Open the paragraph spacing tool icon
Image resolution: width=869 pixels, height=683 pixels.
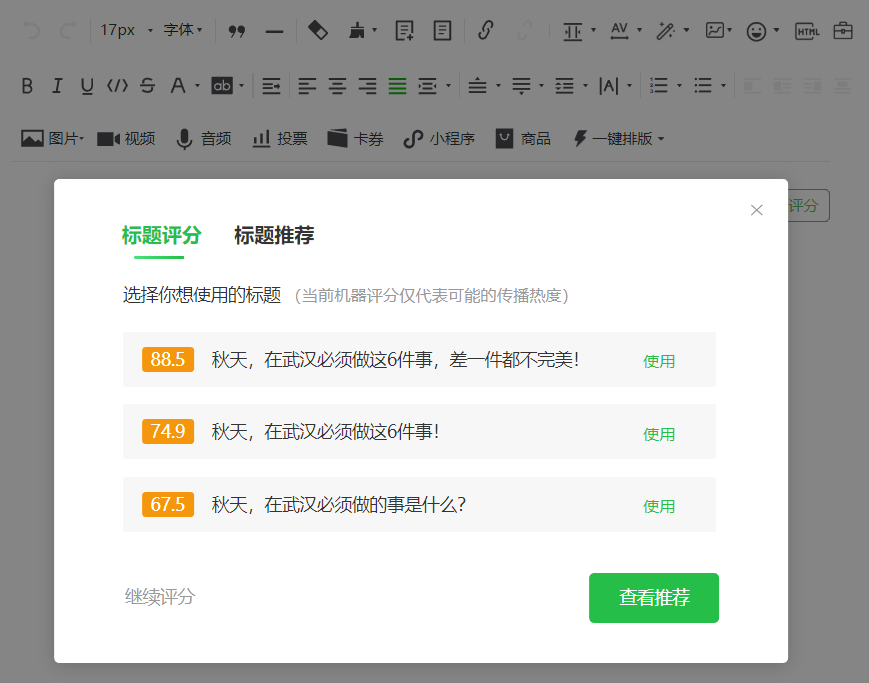[573, 30]
